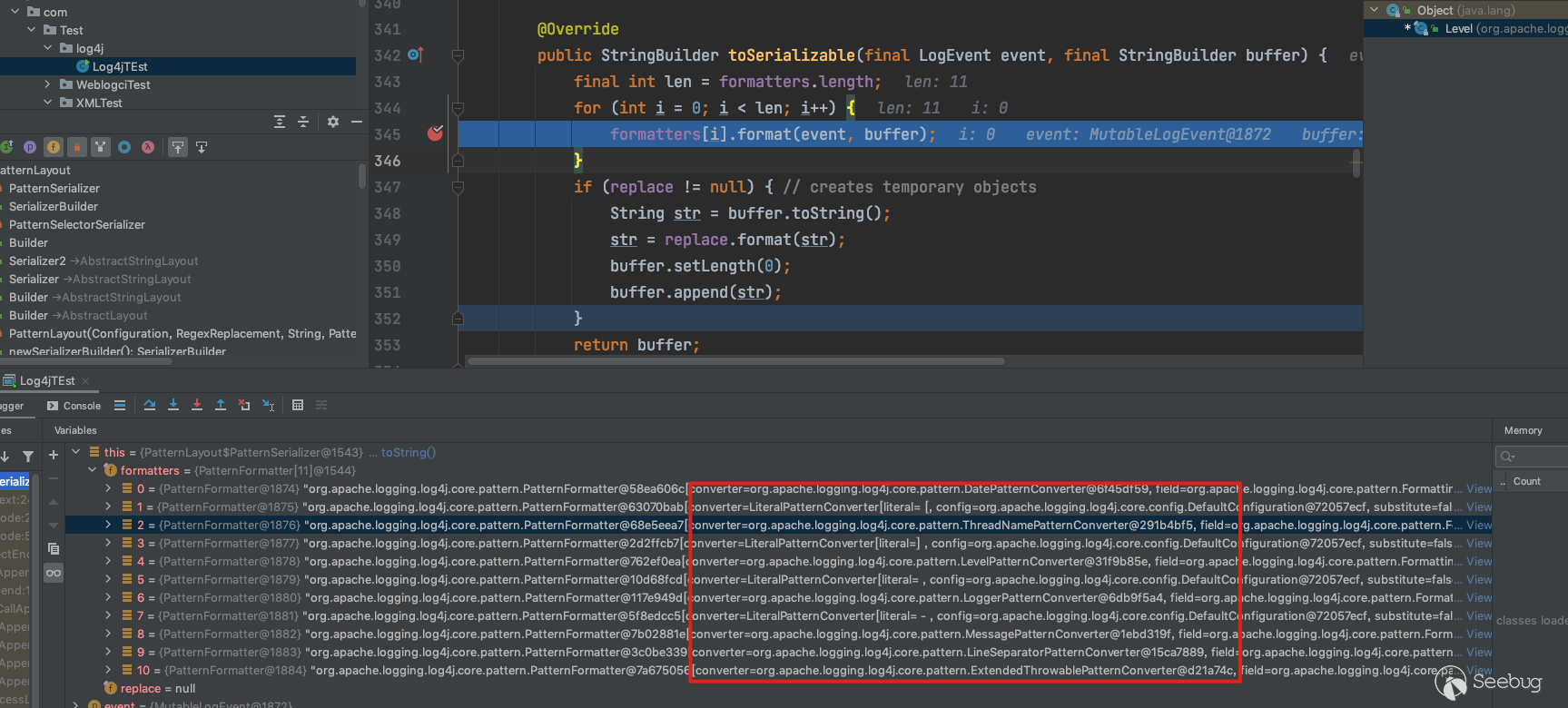Click the Step Out debugger icon
Viewport: 1568px width, 708px height.
(x=221, y=406)
